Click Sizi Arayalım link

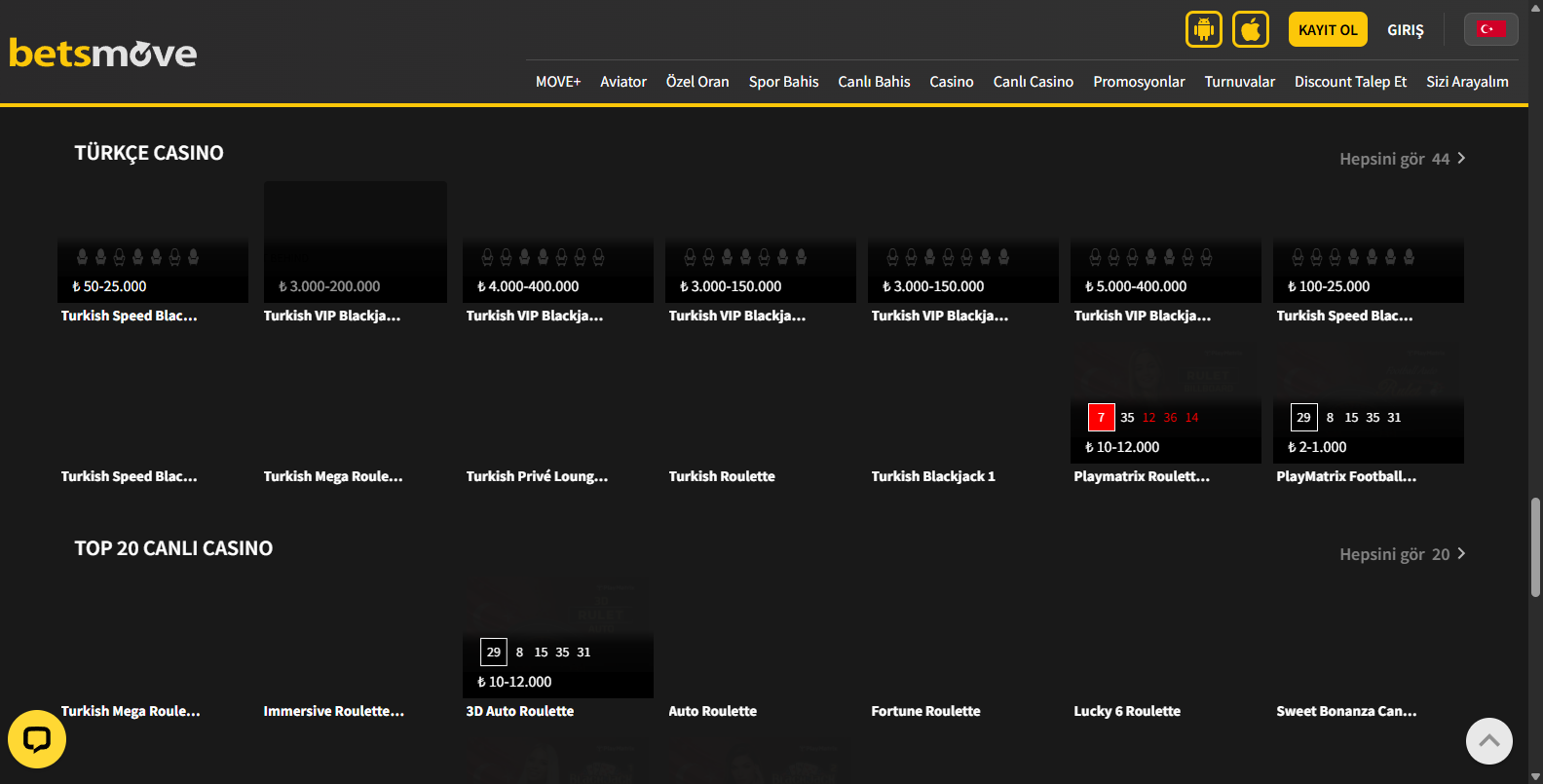tap(1467, 82)
